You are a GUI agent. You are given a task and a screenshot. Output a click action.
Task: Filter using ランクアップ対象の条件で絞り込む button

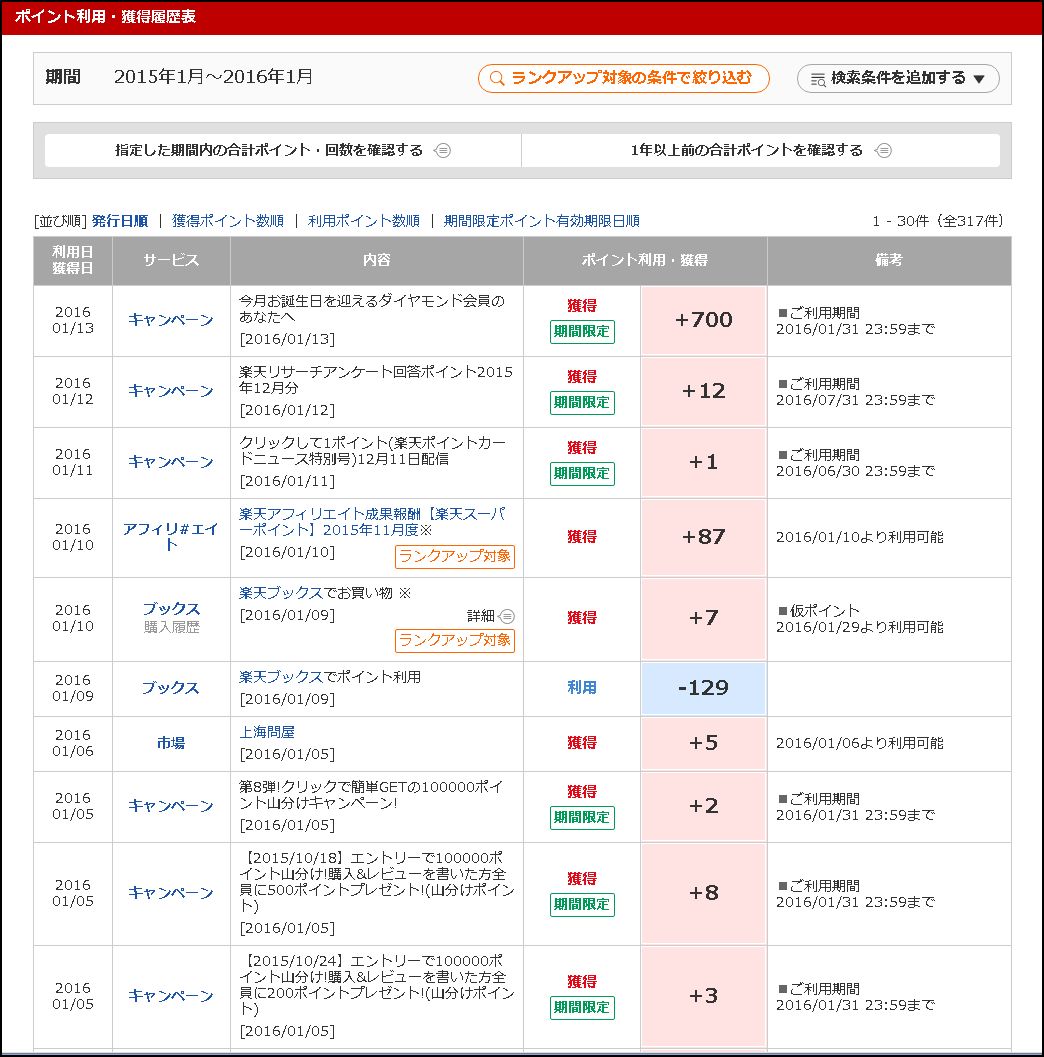[623, 78]
